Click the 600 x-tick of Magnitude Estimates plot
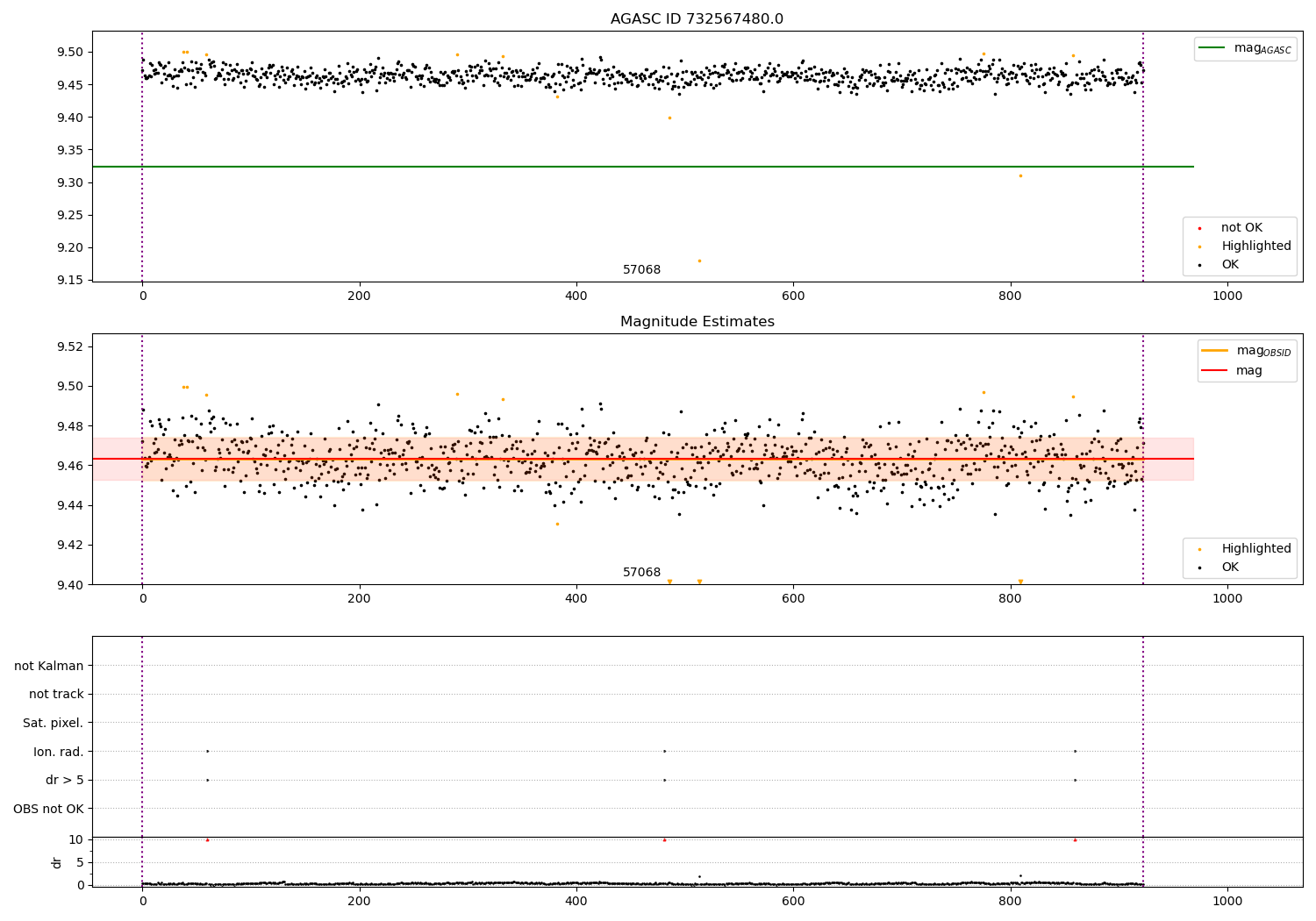The image size is (1316, 921). click(793, 599)
